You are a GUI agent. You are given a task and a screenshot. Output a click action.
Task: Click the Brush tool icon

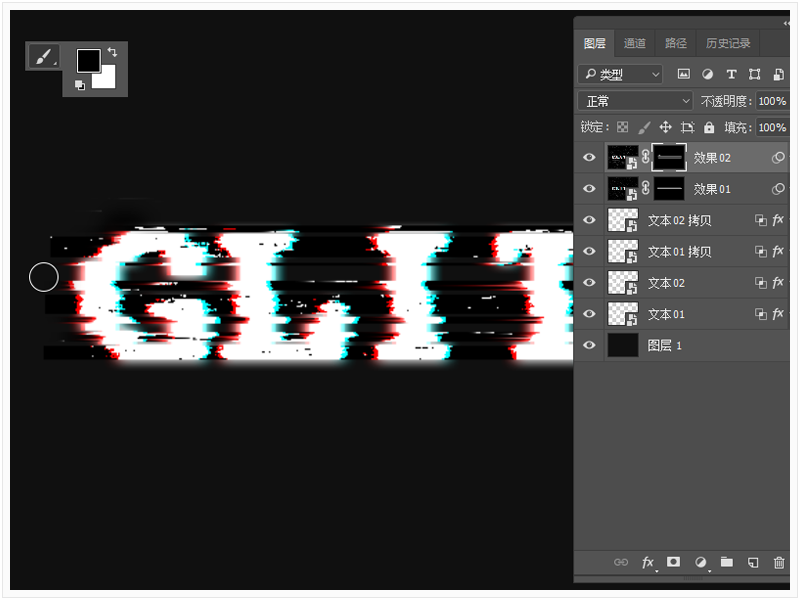click(x=42, y=57)
